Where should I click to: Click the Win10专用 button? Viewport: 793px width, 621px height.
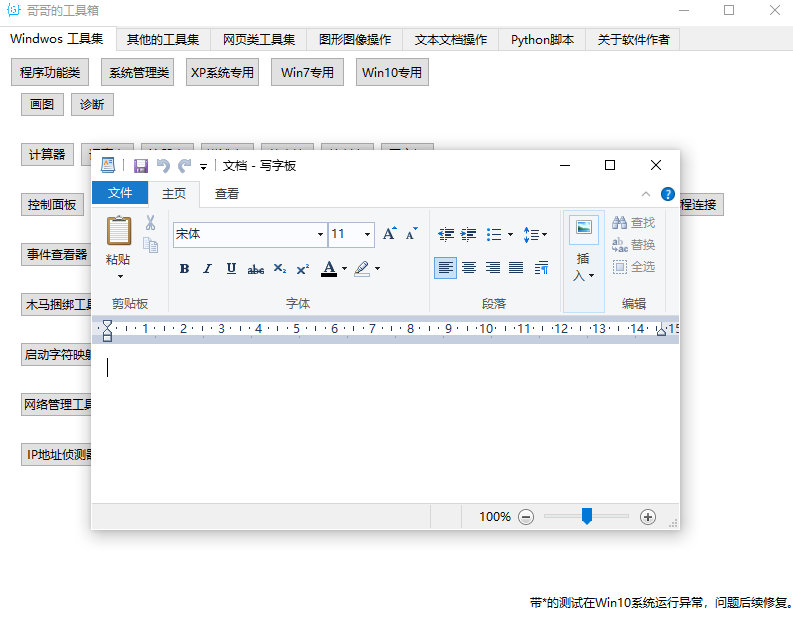[x=392, y=72]
